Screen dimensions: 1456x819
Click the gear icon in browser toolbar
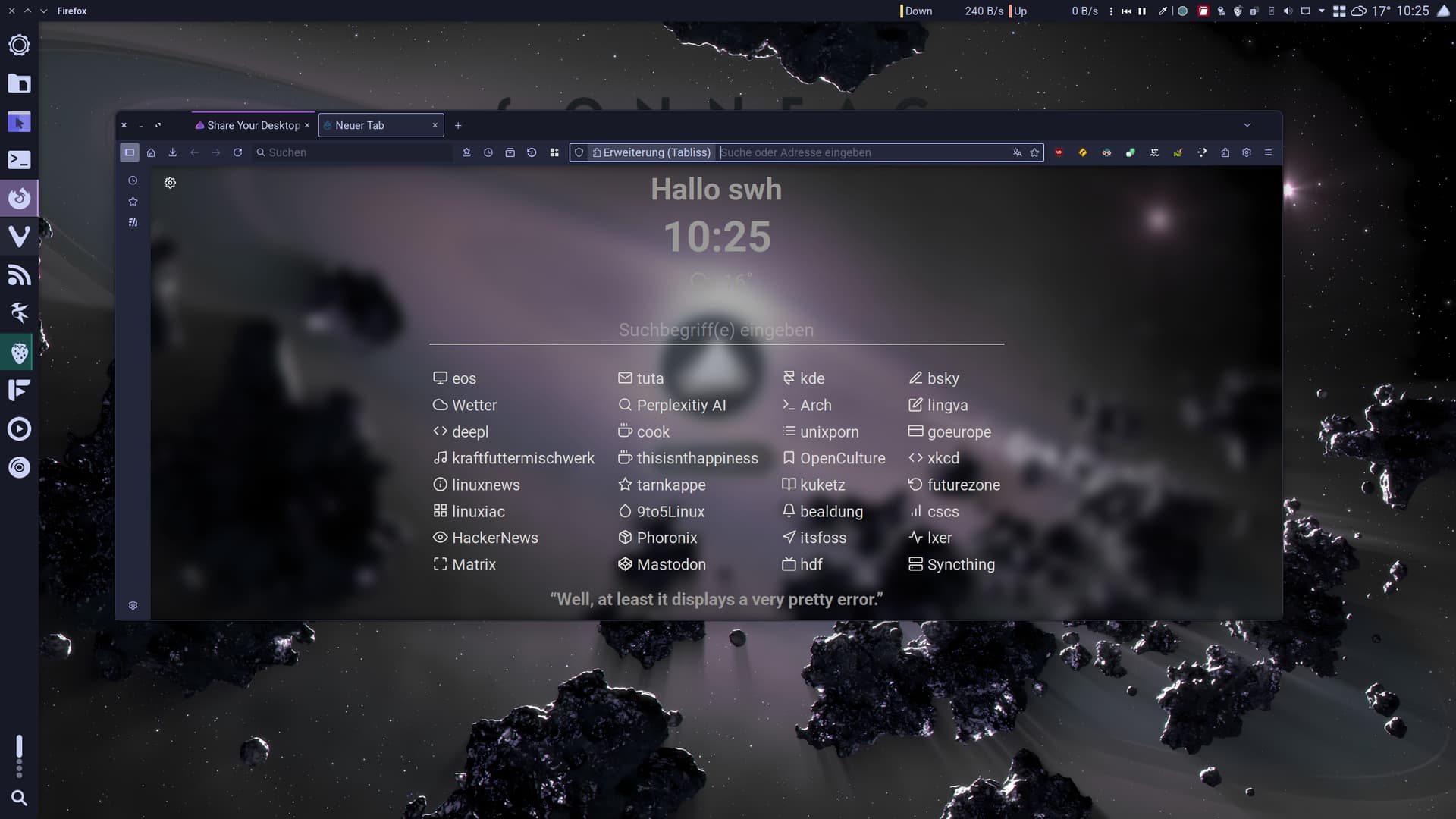pyautogui.click(x=1247, y=152)
